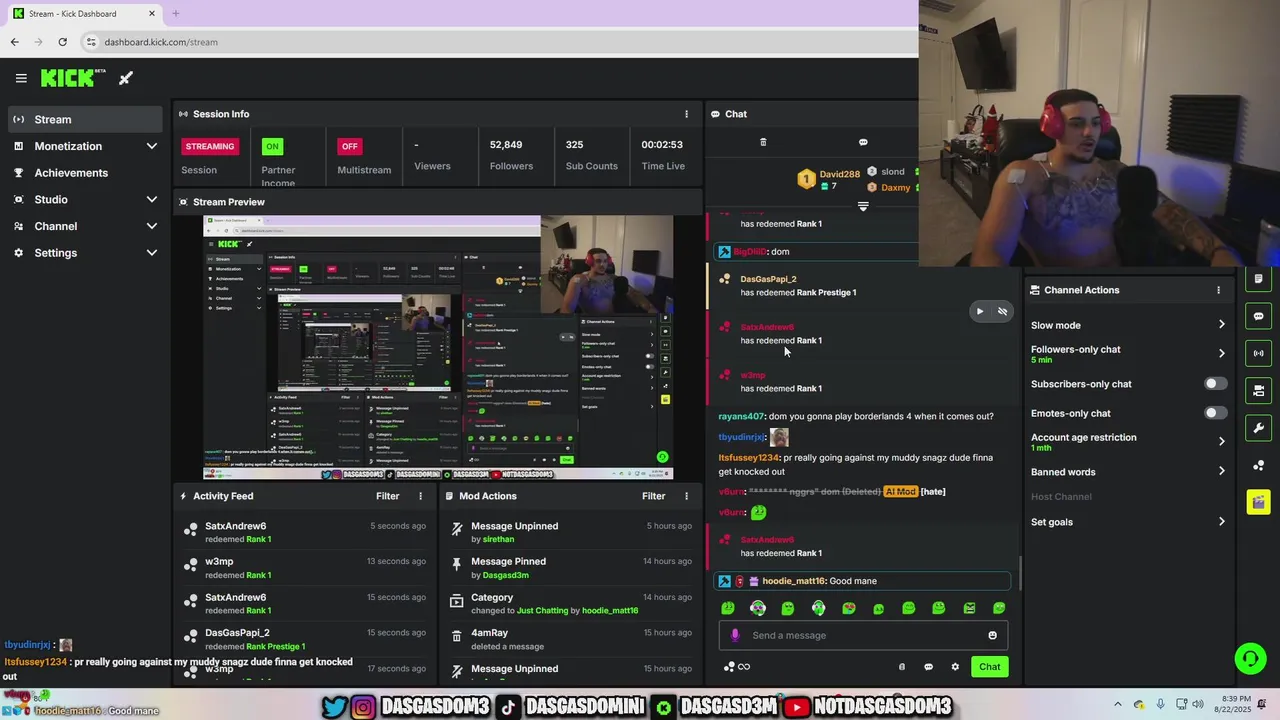1280x720 pixels.
Task: Expand Banned words settings
Action: pos(1127,472)
